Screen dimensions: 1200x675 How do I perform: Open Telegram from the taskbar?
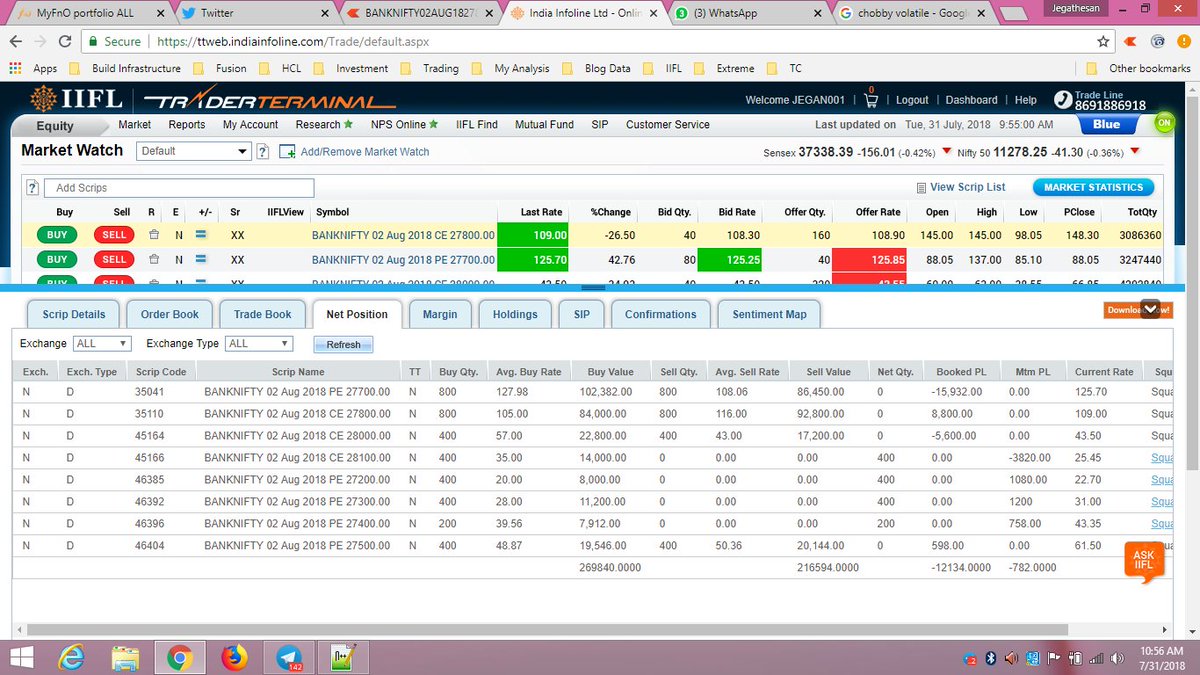(287, 657)
